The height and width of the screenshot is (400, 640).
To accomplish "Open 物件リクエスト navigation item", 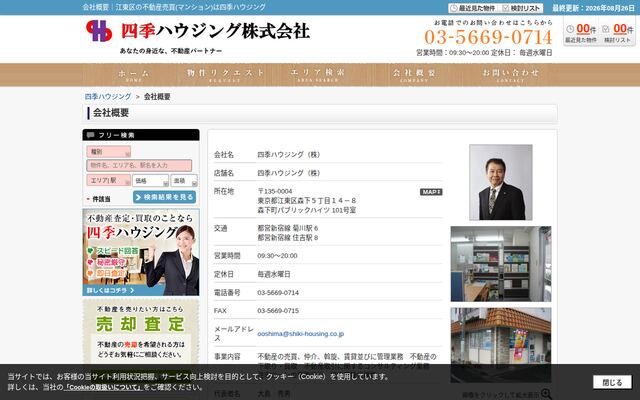I will click(x=225, y=75).
